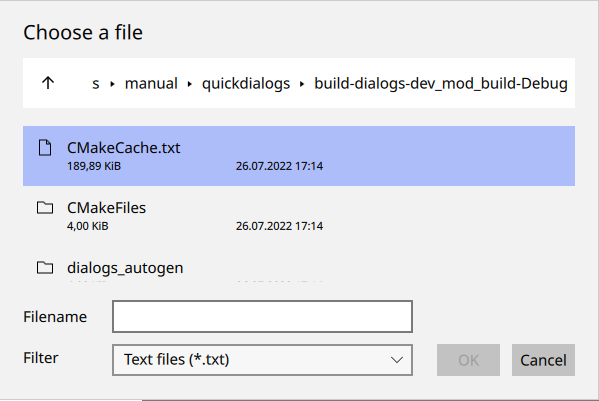Click the CMakeCache.txt file icon
This screenshot has height=401, width=599.
pos(45,148)
